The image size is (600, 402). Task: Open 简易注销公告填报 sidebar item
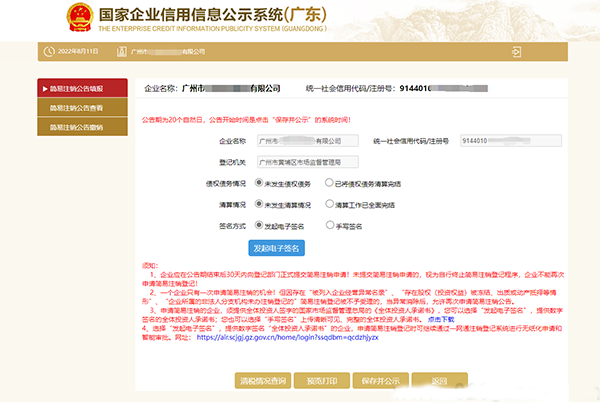(x=82, y=88)
